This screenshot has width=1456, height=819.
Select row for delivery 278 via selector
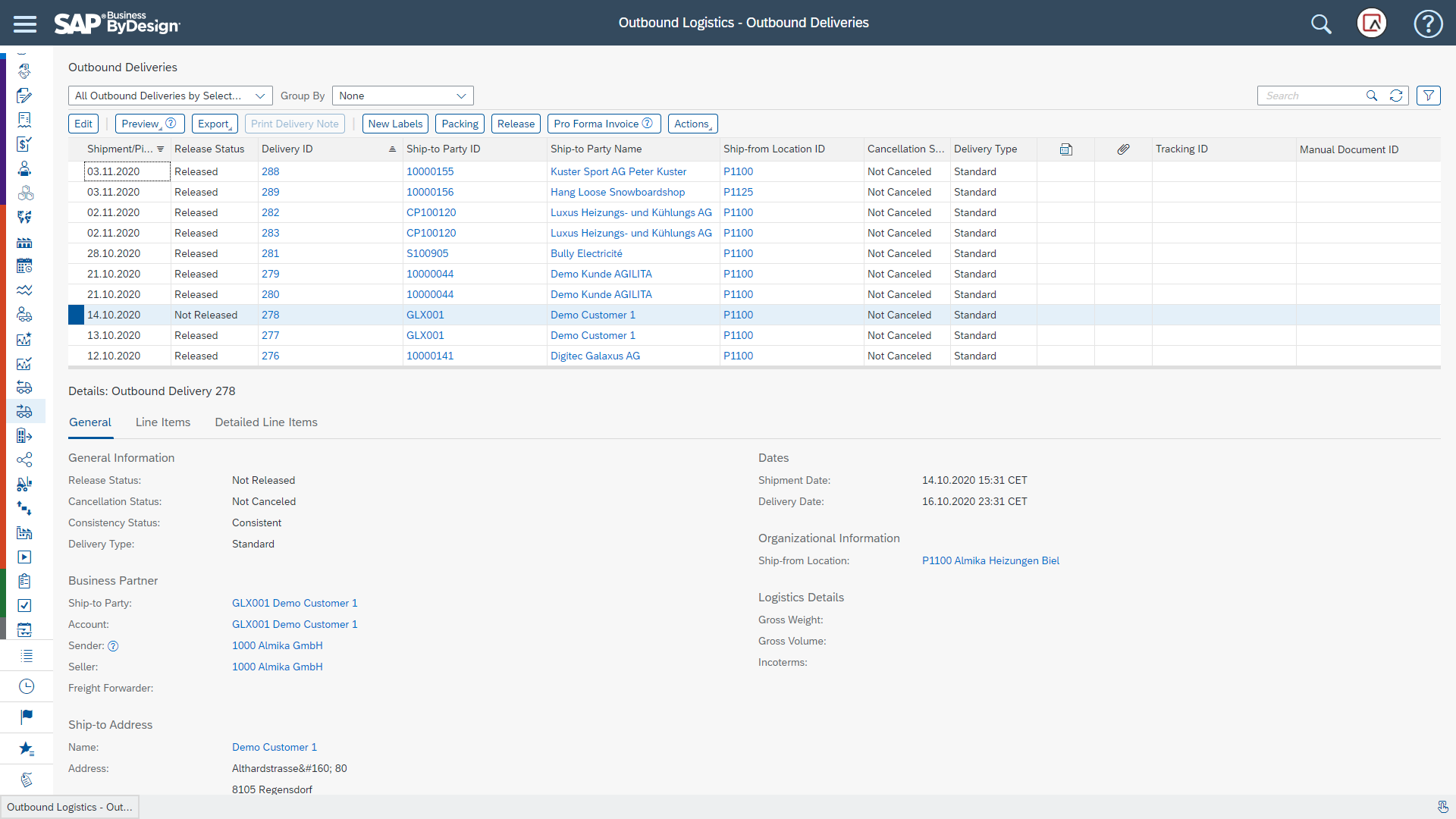pos(76,315)
